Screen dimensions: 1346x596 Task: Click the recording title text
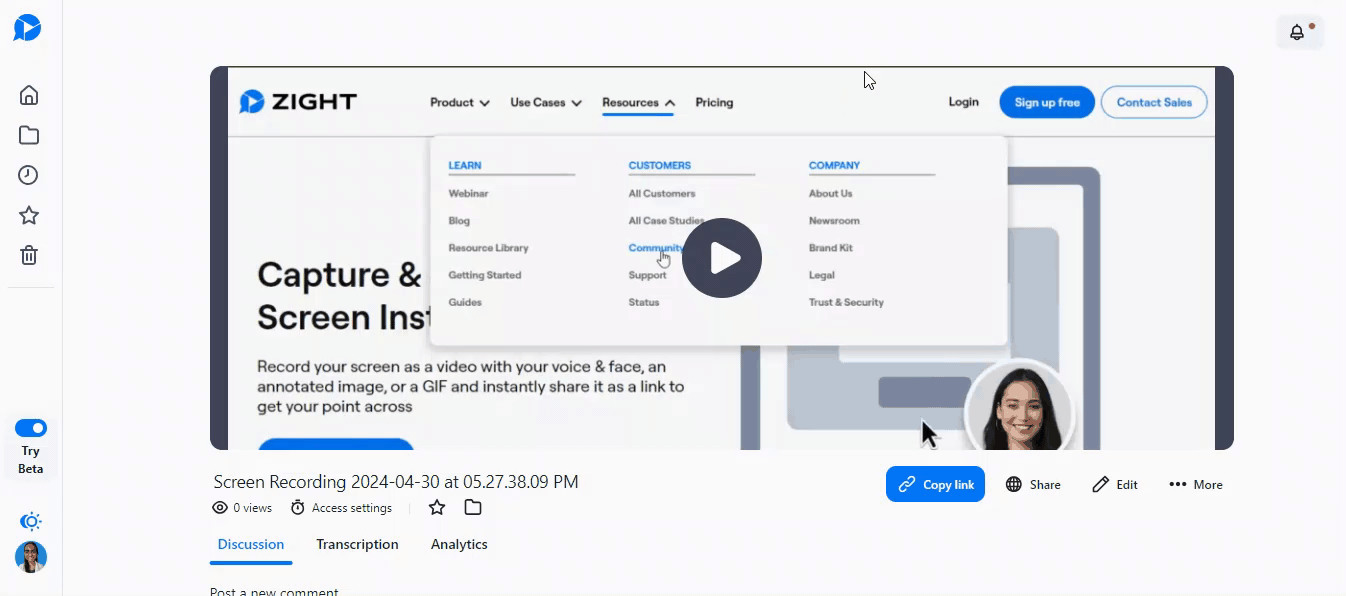[396, 482]
